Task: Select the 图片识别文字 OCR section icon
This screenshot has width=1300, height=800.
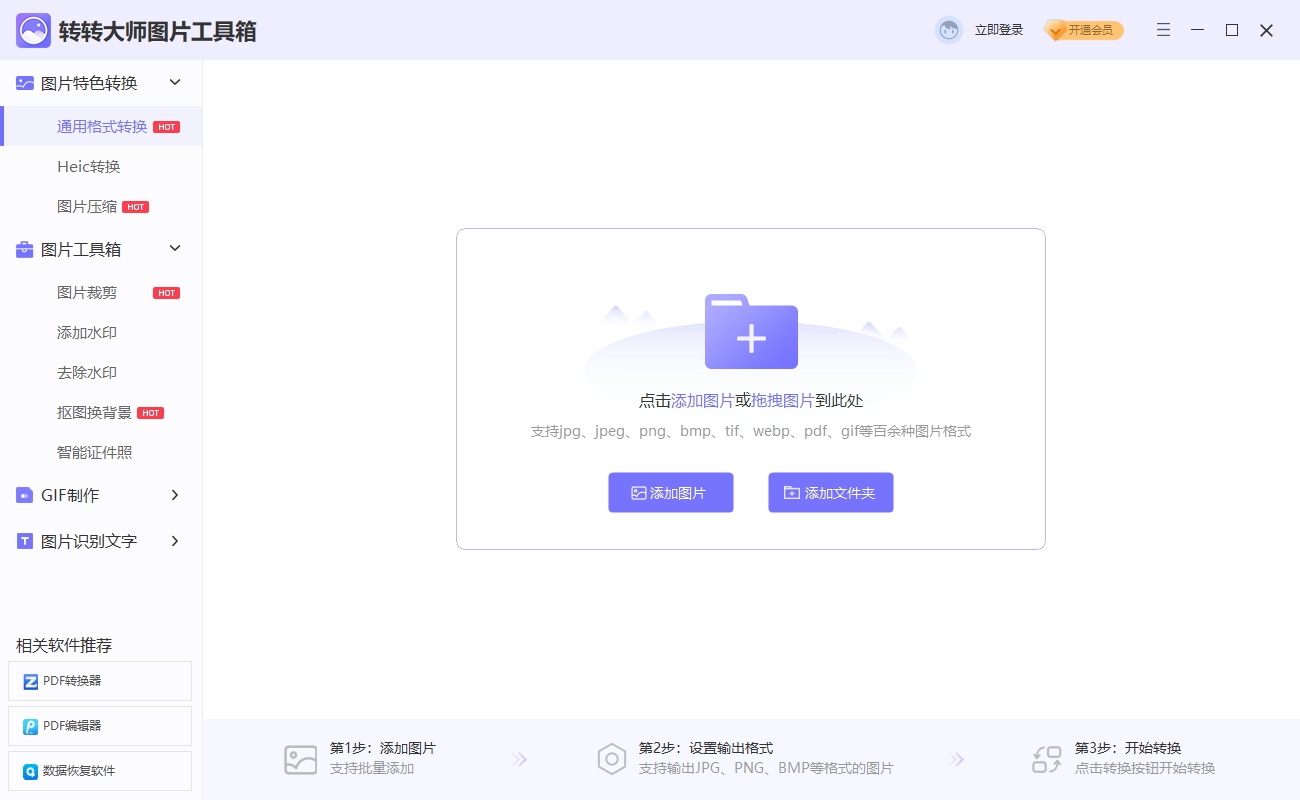Action: pos(23,541)
